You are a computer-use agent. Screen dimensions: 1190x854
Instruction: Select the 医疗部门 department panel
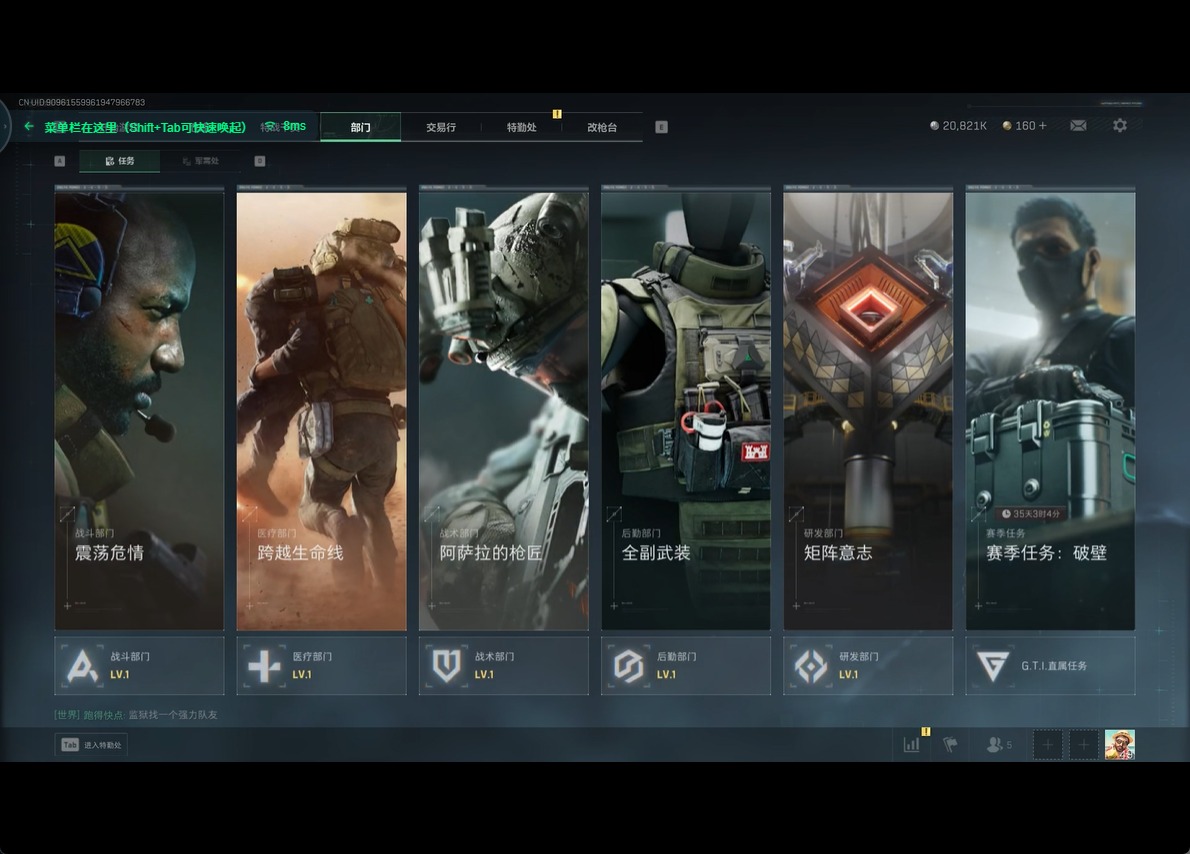click(321, 666)
